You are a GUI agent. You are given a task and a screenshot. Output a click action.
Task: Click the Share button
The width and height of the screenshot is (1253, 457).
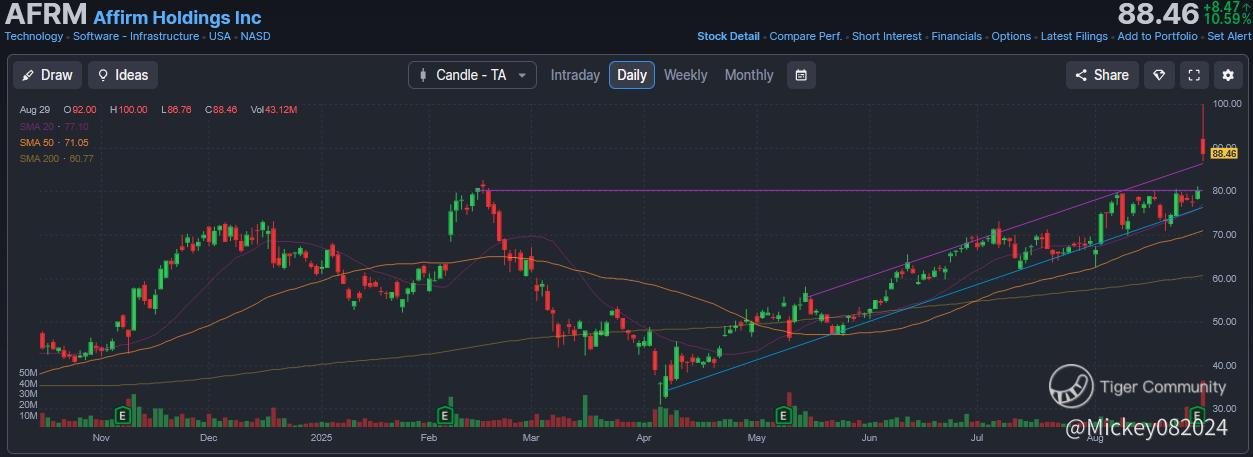[1102, 75]
